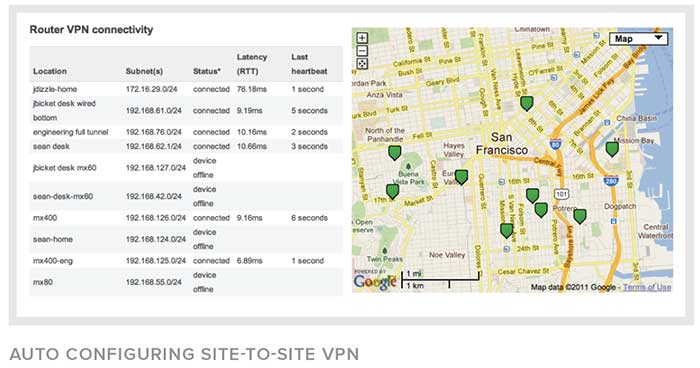700x368 pixels.
Task: Click device offline status for sean-home
Action: pos(204,239)
